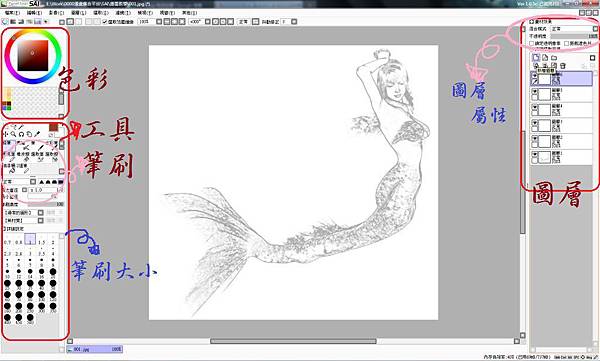Toggle the clipping group (剪裁遮色片) checkbox
The height and width of the screenshot is (361, 600).
click(x=567, y=43)
